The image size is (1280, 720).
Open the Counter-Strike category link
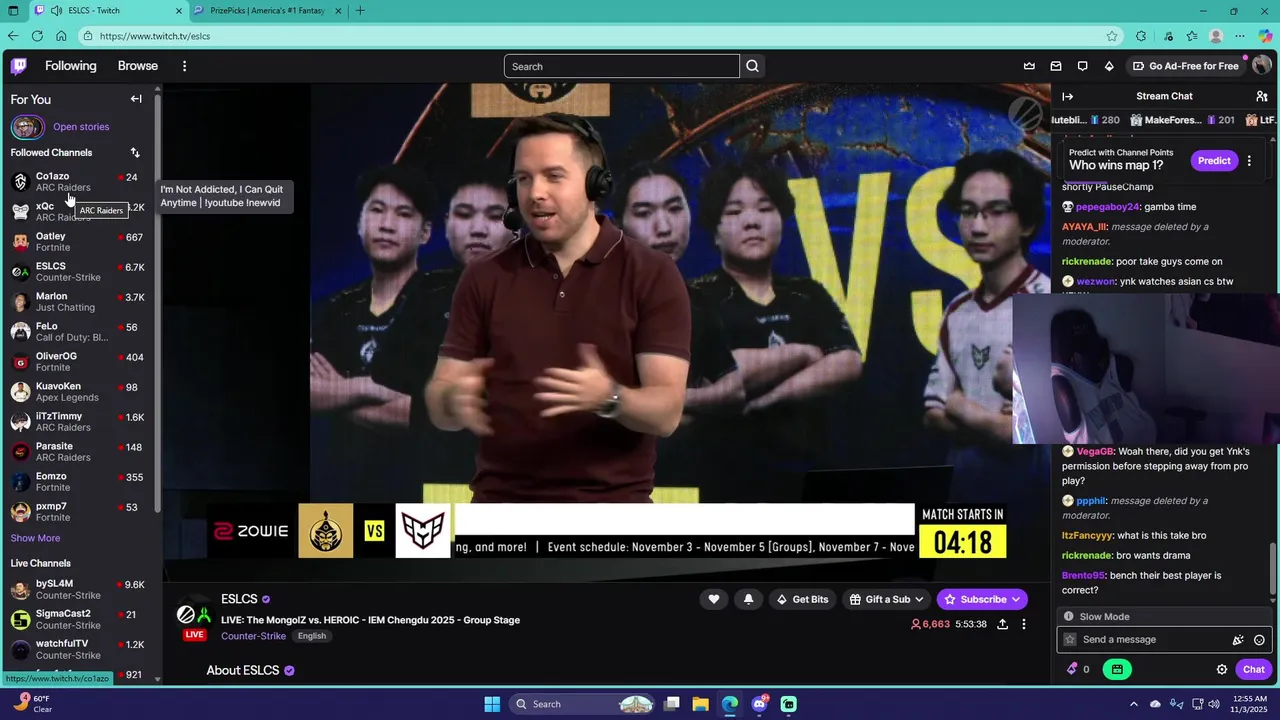(253, 636)
